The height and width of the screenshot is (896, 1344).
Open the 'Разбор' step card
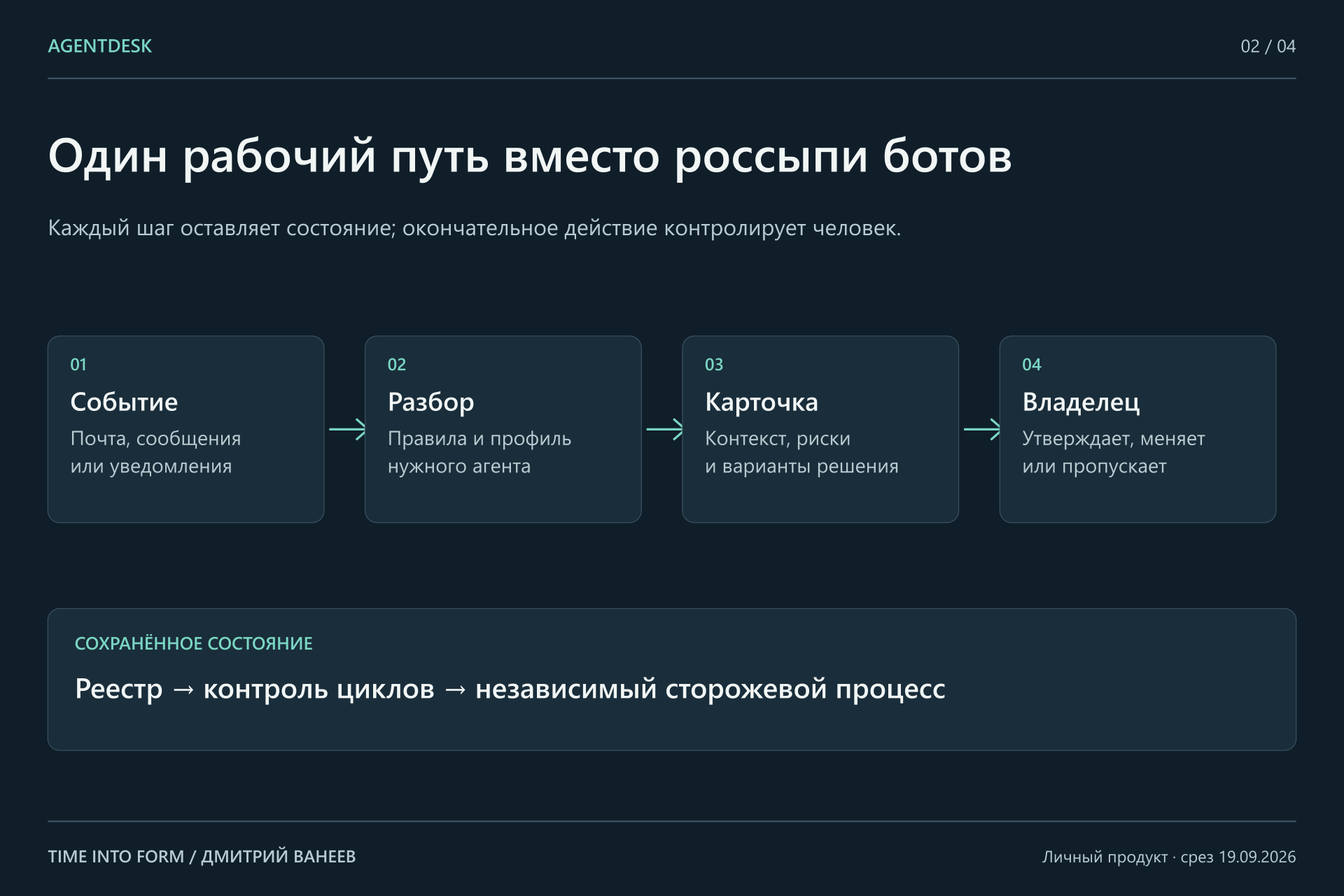pos(503,429)
